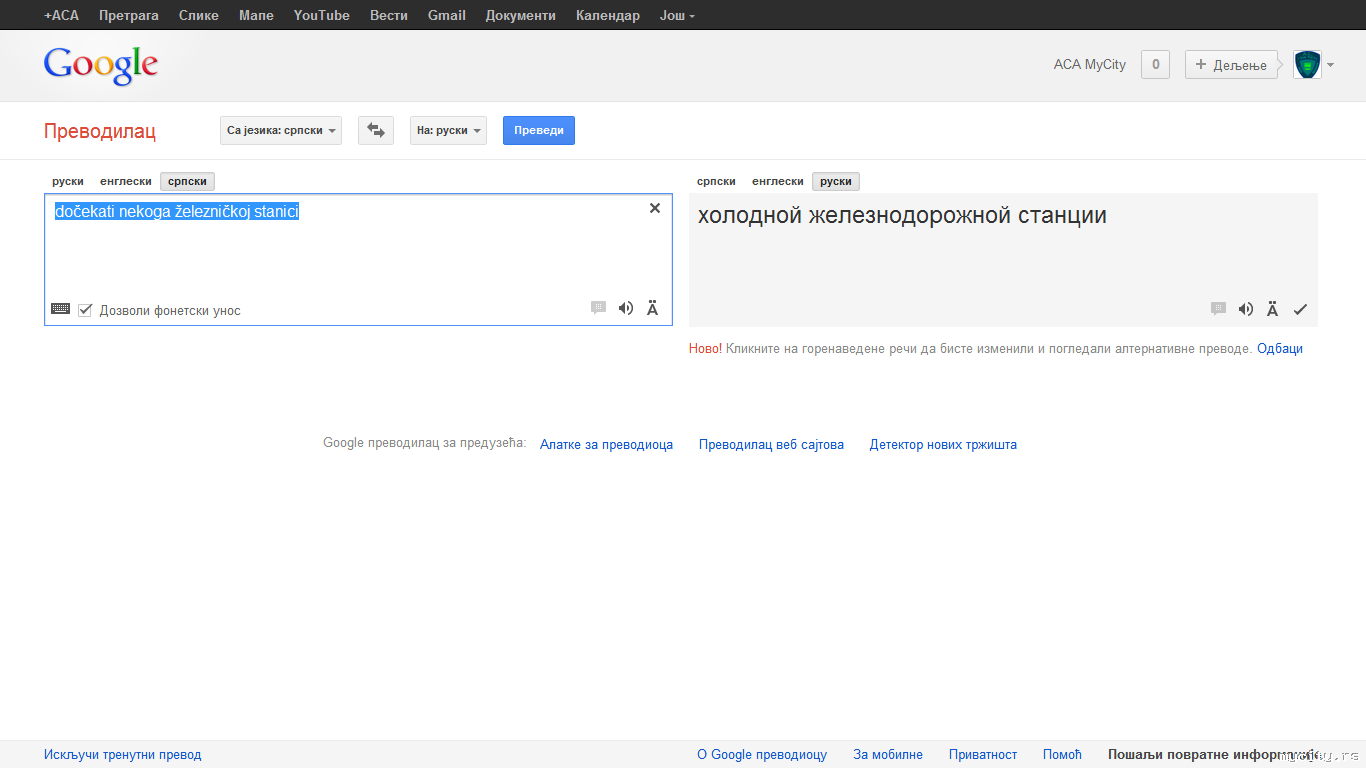Open Gmail from the top bar
The image size is (1366, 768).
click(x=447, y=15)
